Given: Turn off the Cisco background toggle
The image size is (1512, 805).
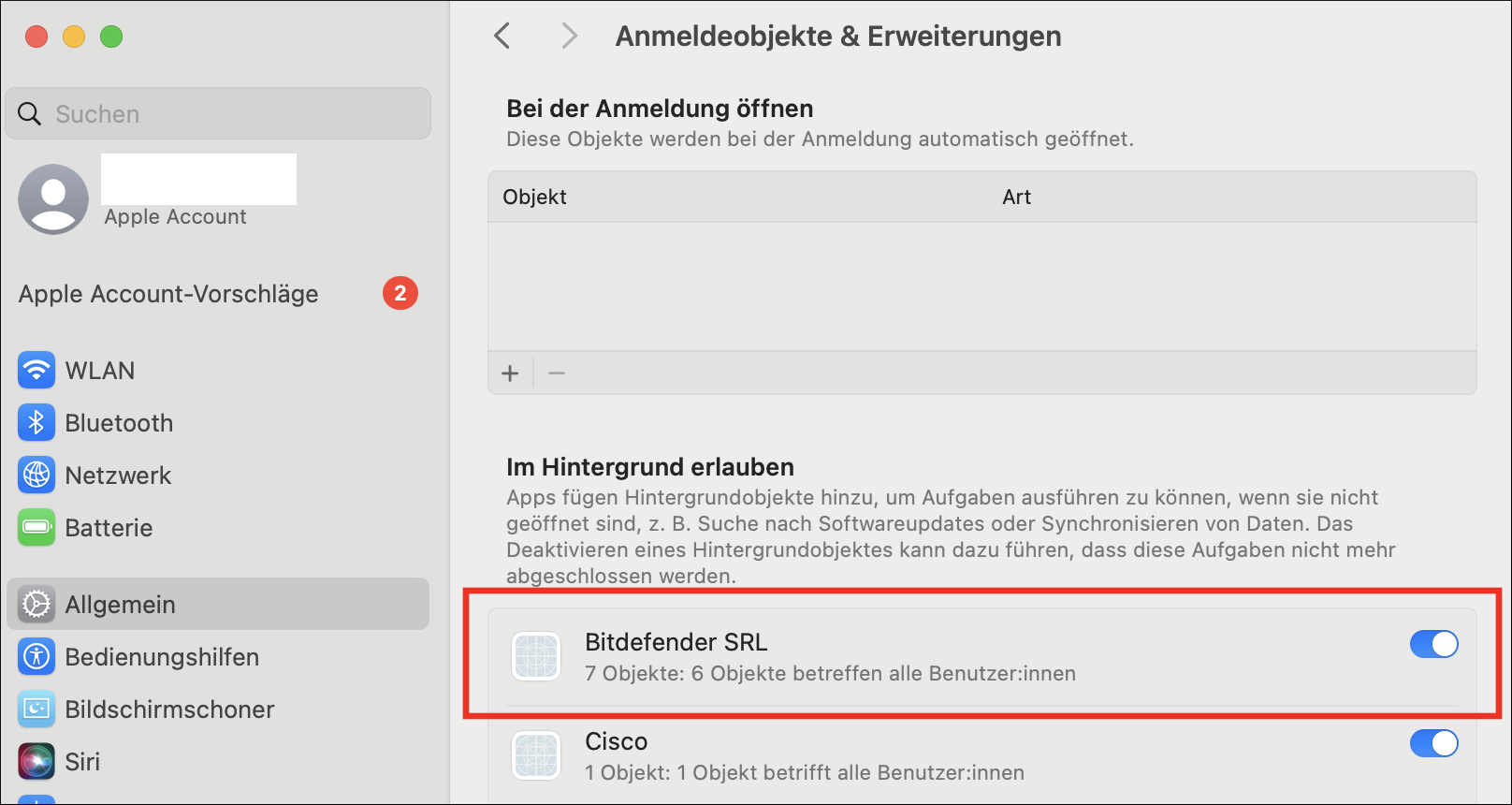Looking at the screenshot, I should coord(1433,743).
